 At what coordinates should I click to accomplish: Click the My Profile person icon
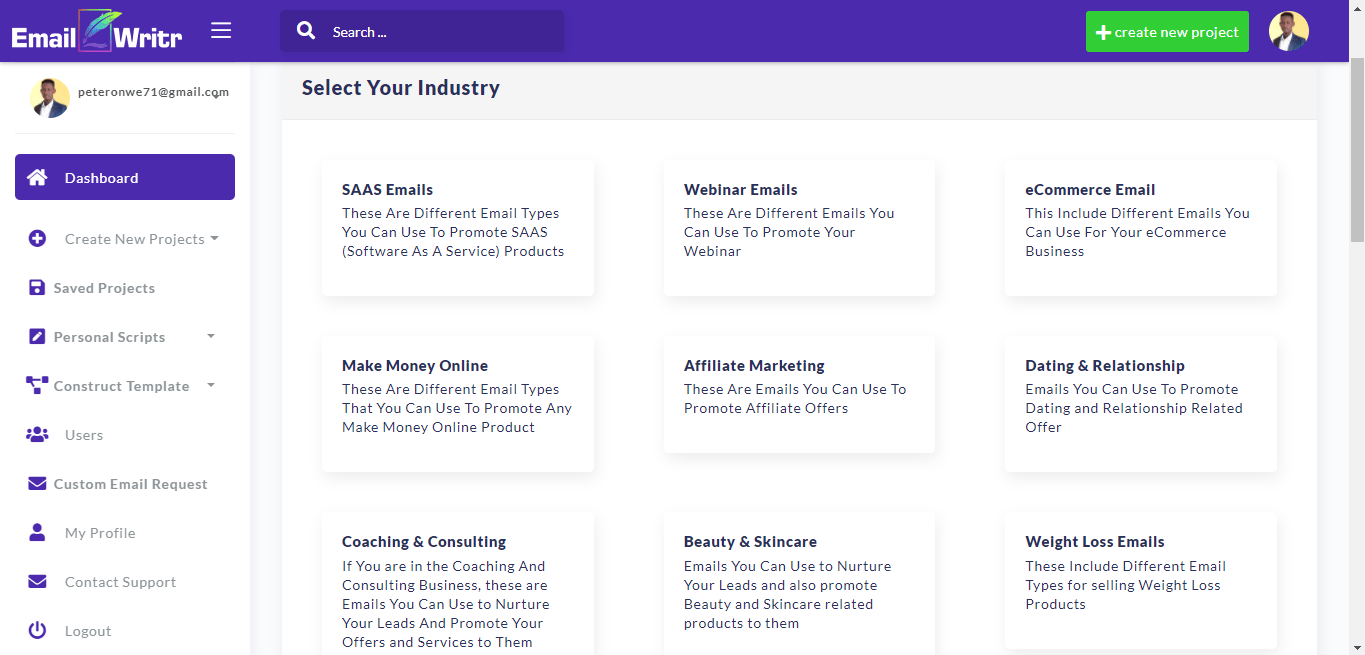point(37,533)
